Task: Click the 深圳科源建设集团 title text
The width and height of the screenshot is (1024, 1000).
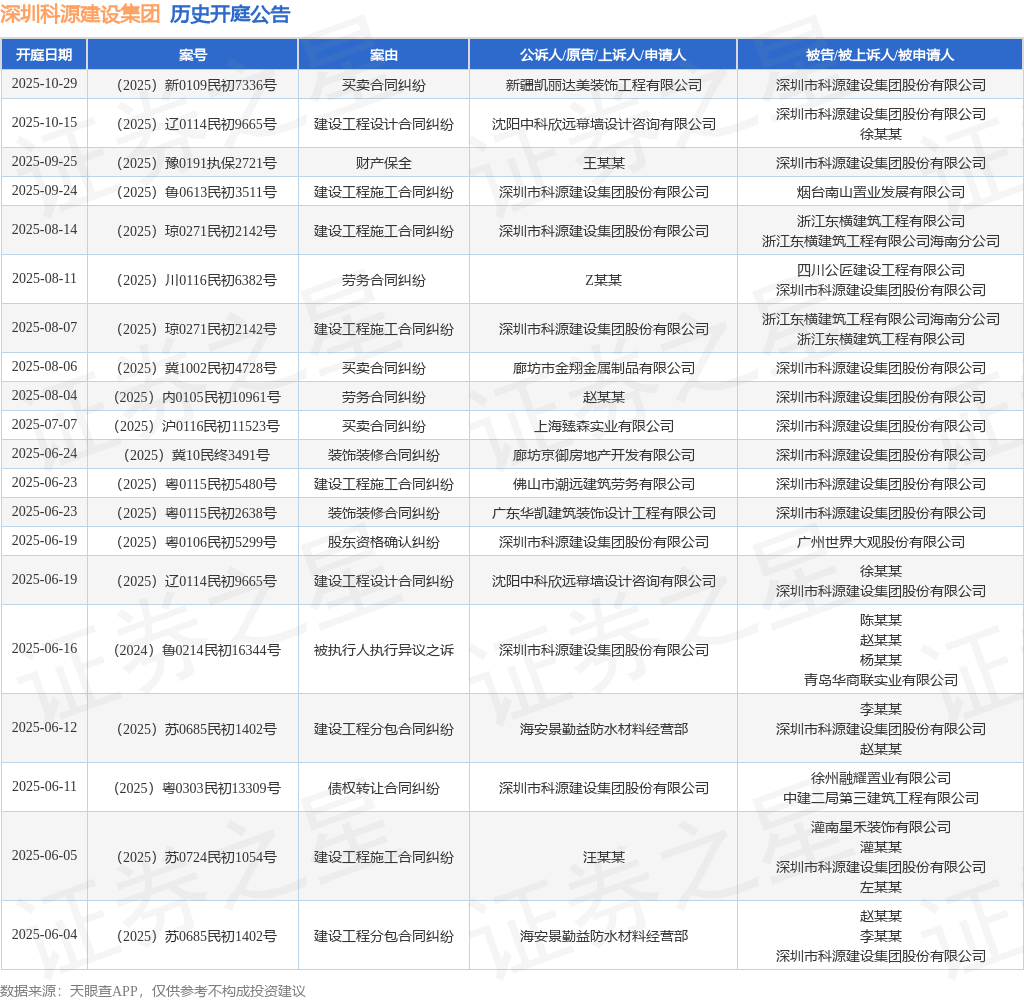Action: (80, 14)
